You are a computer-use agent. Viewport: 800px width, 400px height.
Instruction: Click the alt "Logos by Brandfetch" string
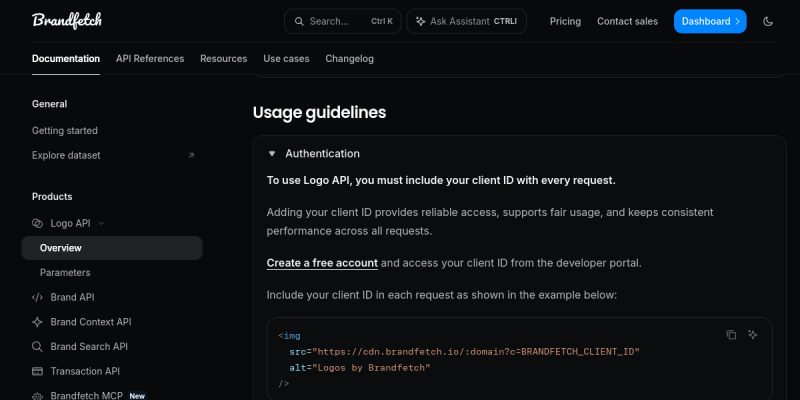pos(371,367)
